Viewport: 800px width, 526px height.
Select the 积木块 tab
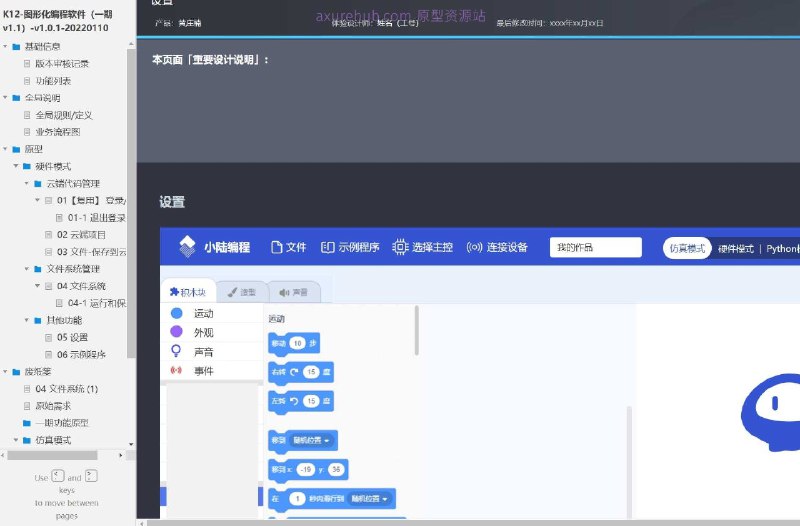click(188, 292)
